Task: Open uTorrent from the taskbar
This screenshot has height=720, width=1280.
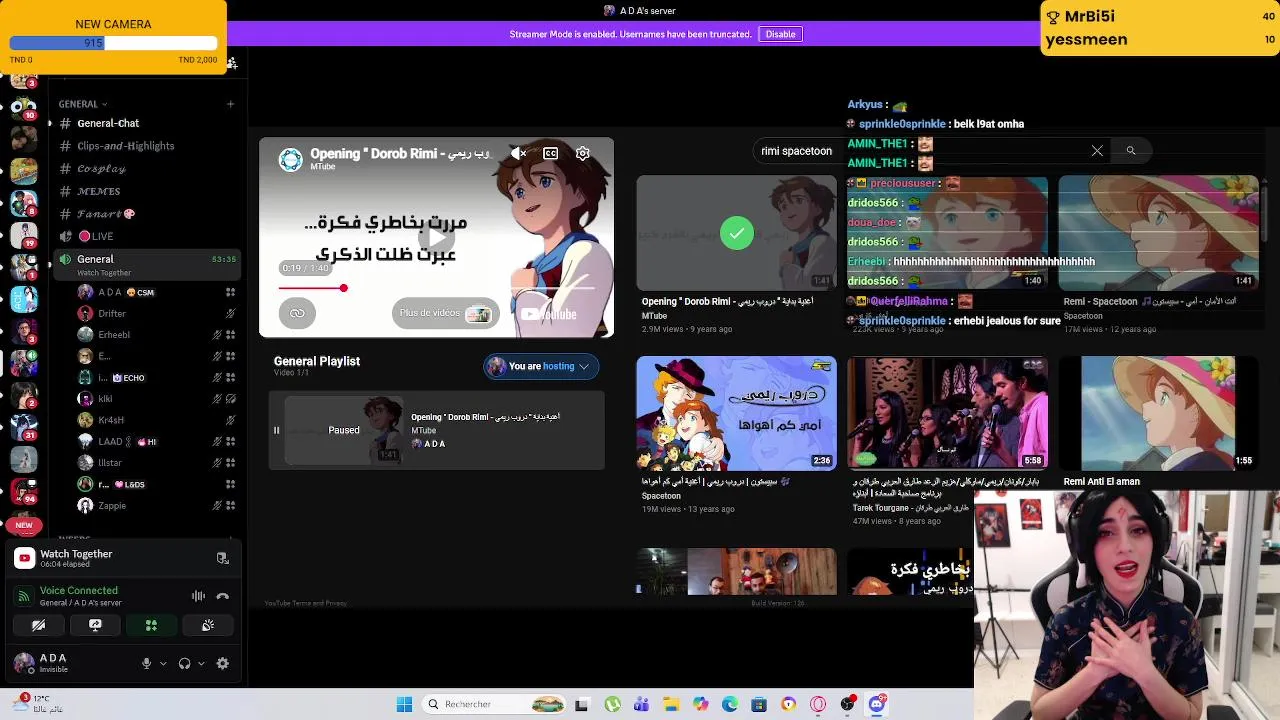Action: tap(612, 704)
